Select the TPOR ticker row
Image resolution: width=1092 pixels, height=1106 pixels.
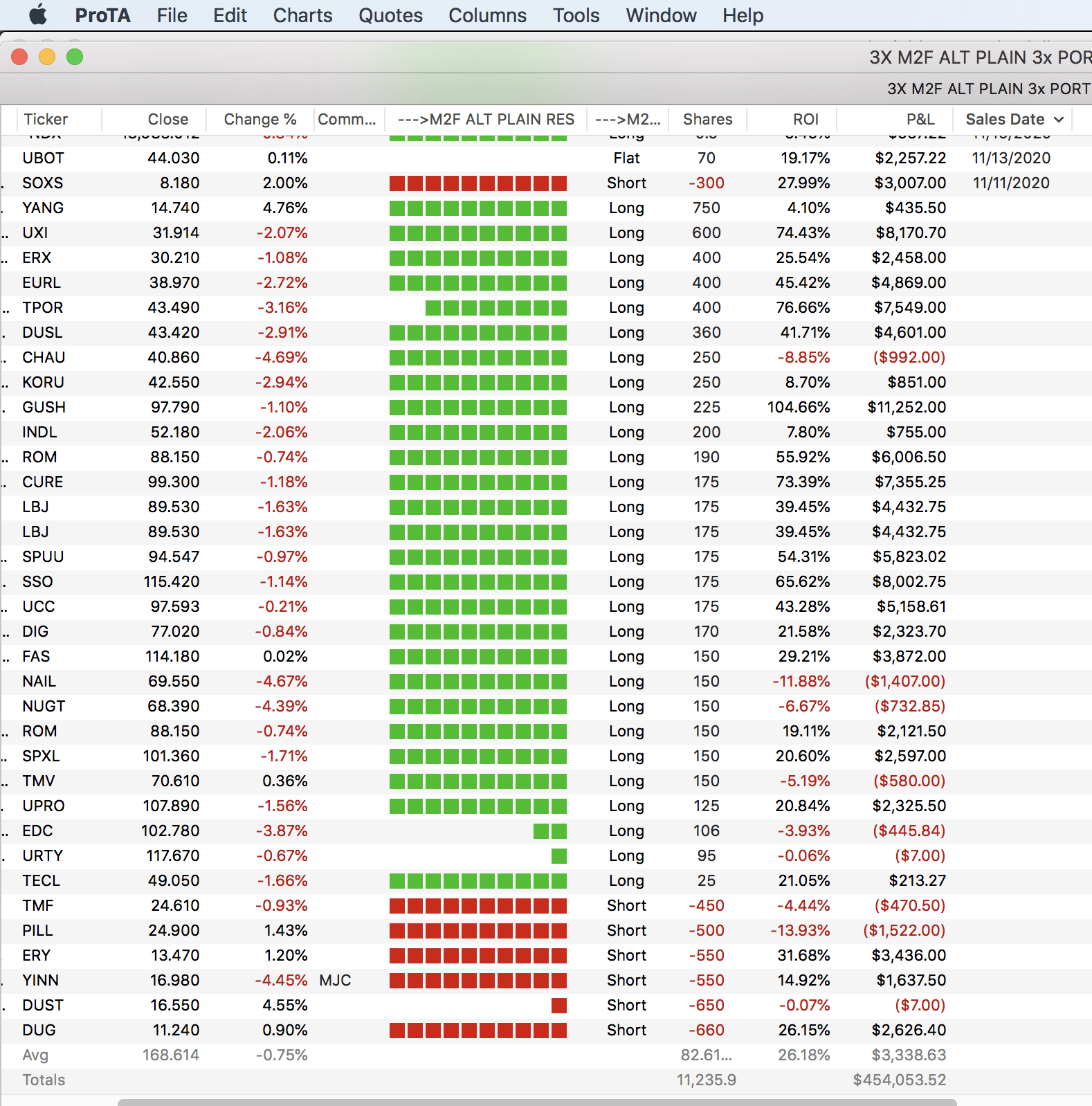coord(42,307)
